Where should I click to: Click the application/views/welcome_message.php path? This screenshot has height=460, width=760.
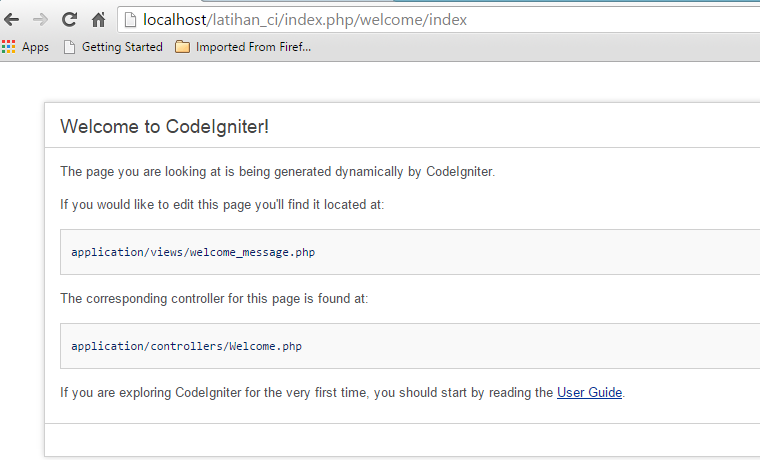click(x=193, y=252)
